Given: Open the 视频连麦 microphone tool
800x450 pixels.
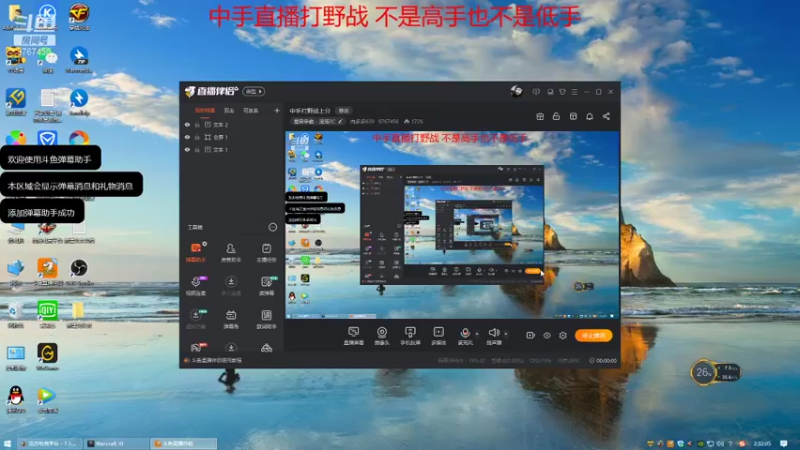Looking at the screenshot, I should tap(196, 286).
